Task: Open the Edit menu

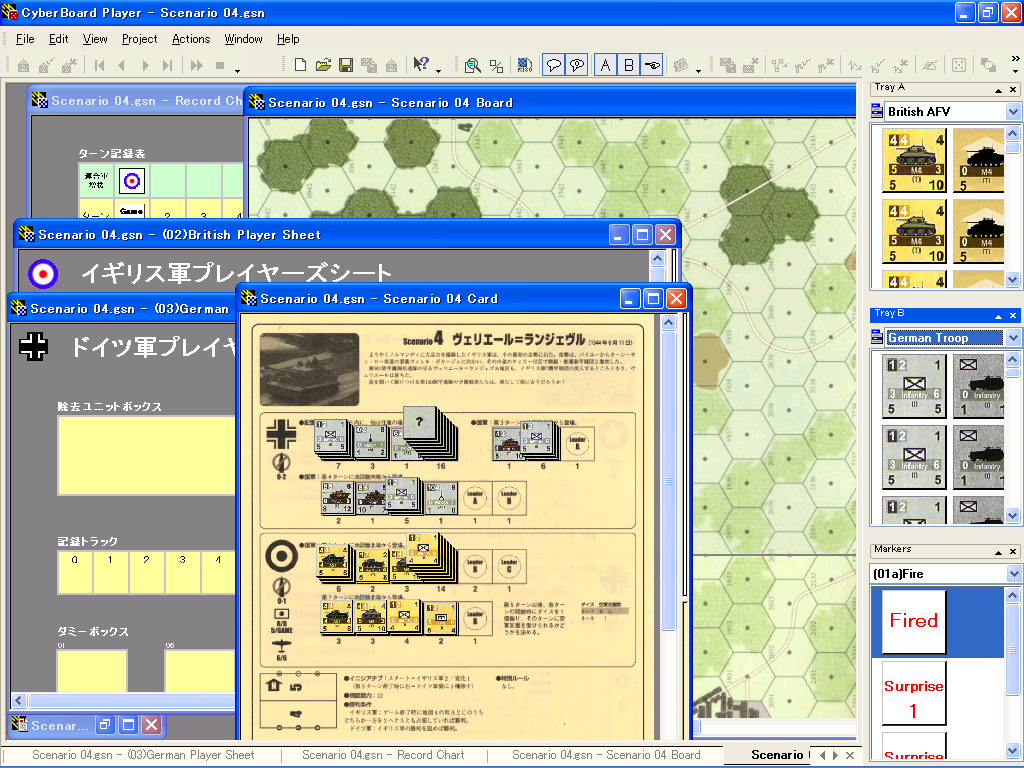Action: pos(58,39)
